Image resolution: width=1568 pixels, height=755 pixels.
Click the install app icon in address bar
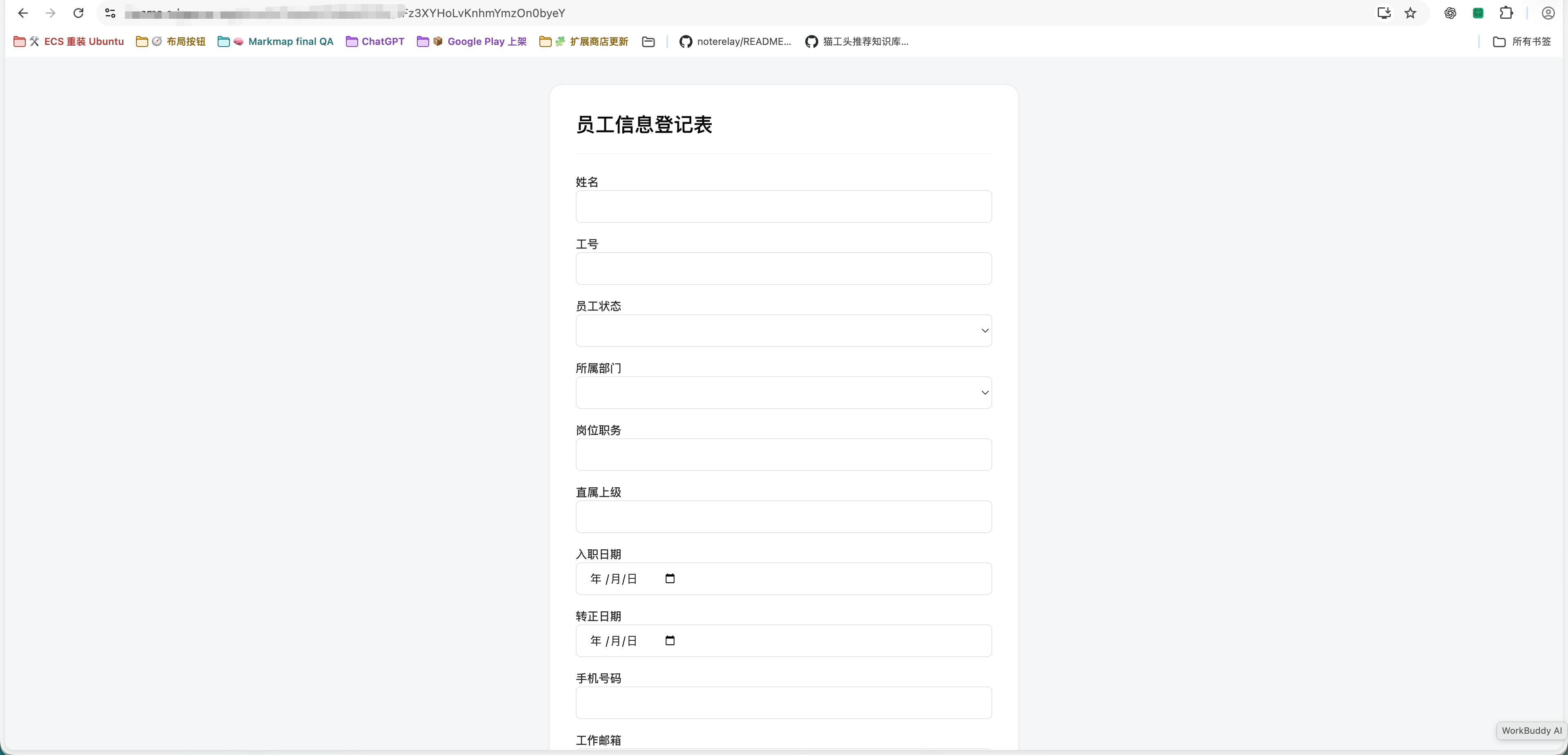pos(1383,13)
